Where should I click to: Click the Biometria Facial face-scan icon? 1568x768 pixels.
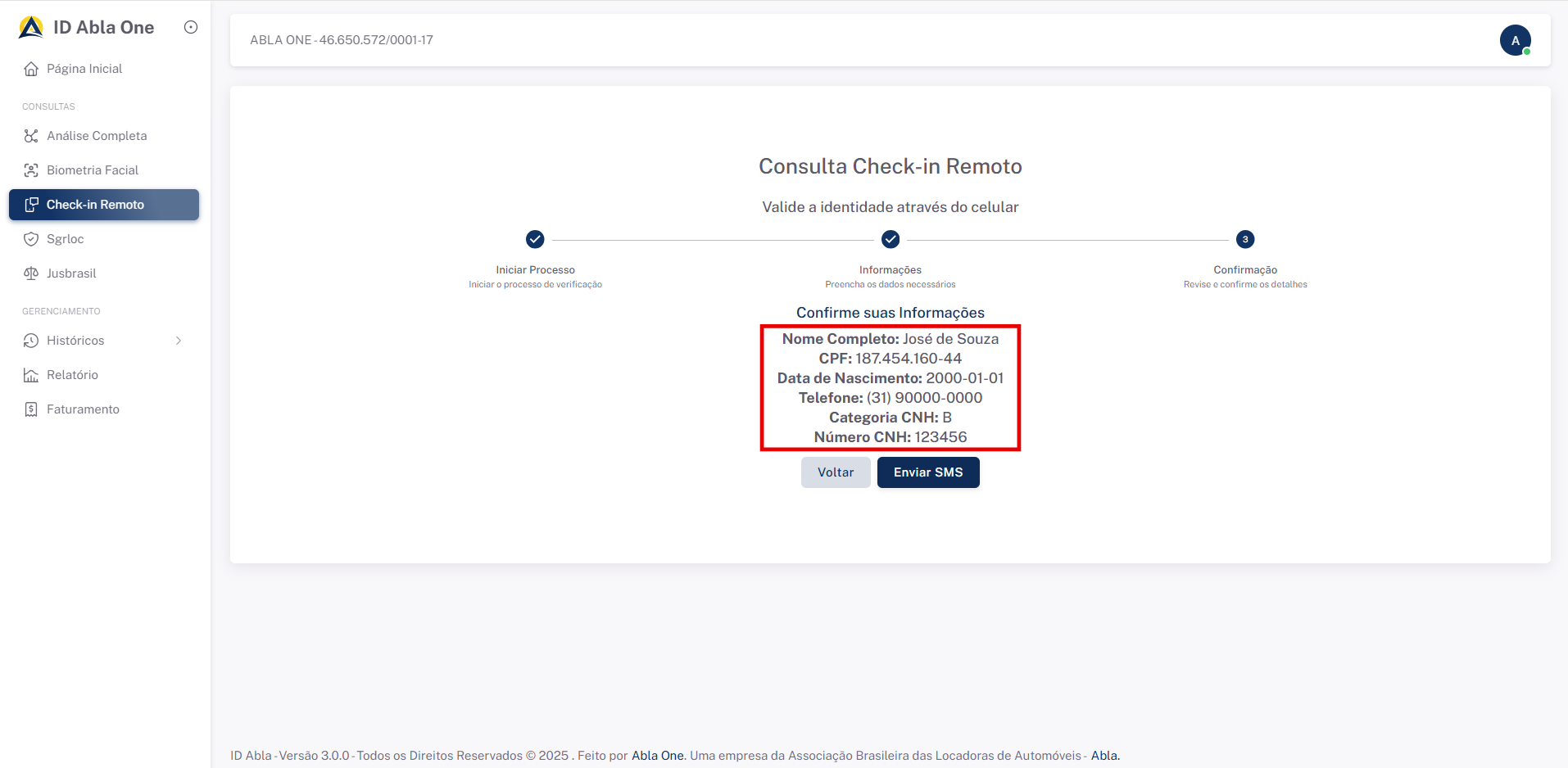click(31, 170)
